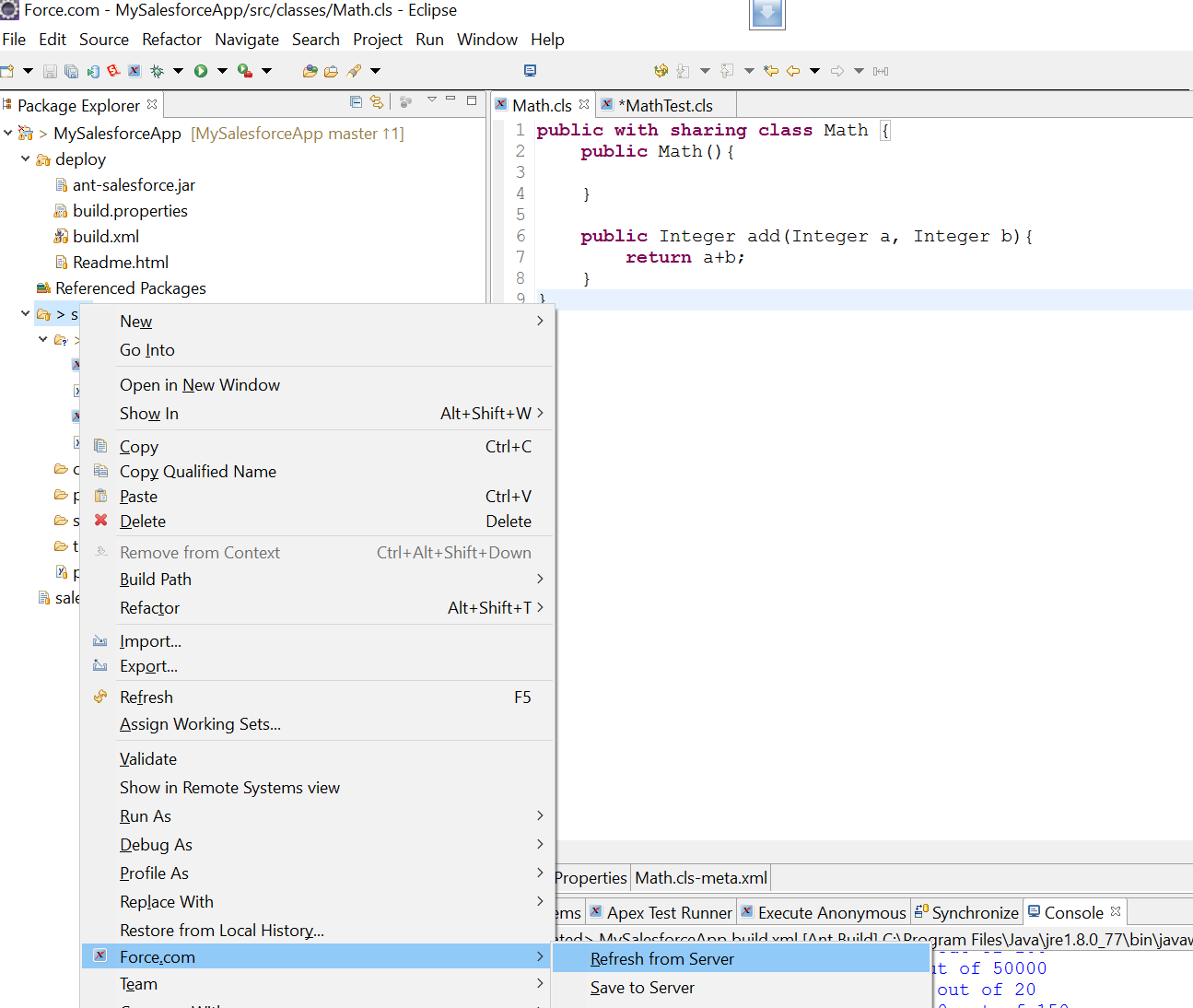Select Refresh from Server in submenu
Screen dimensions: 1193x1008
742,959
